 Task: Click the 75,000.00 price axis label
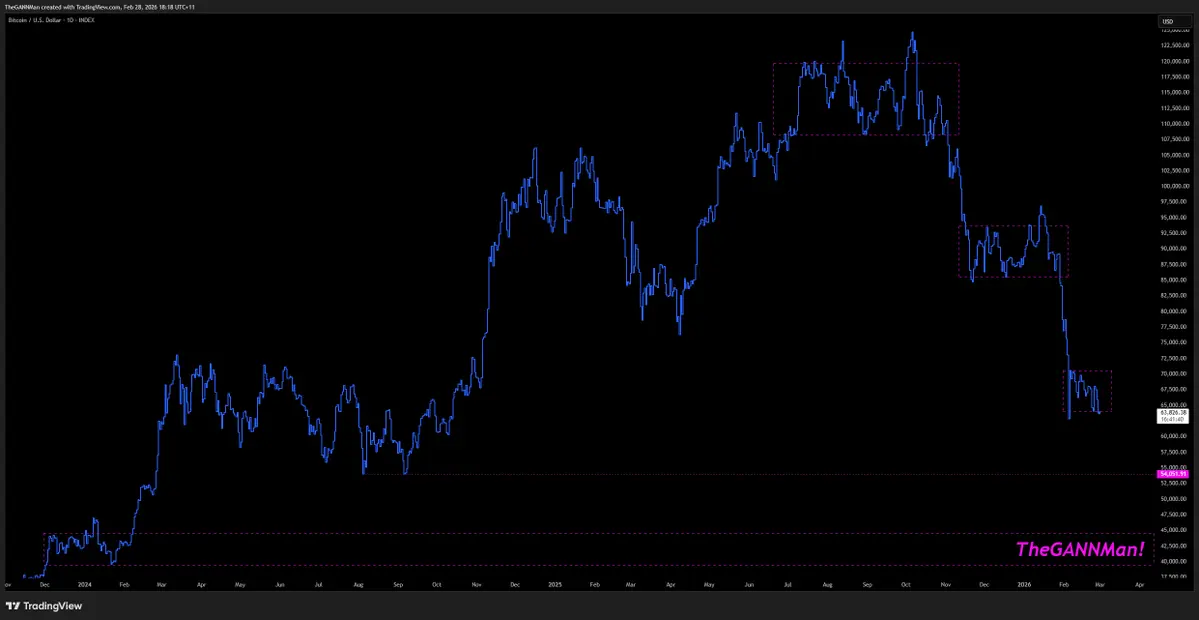pos(1173,343)
